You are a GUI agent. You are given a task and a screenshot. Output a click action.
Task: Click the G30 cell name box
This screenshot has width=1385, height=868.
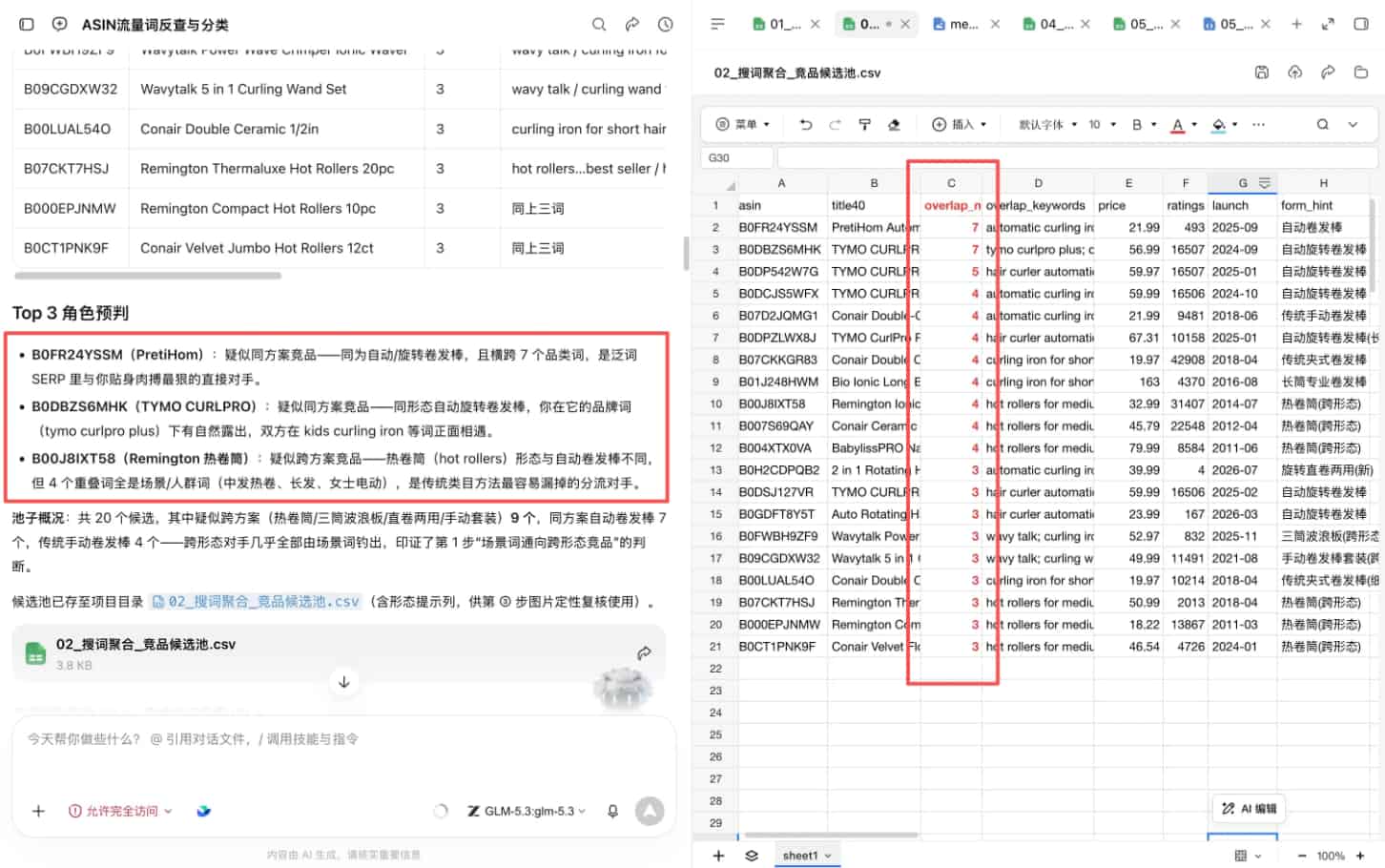coord(737,157)
